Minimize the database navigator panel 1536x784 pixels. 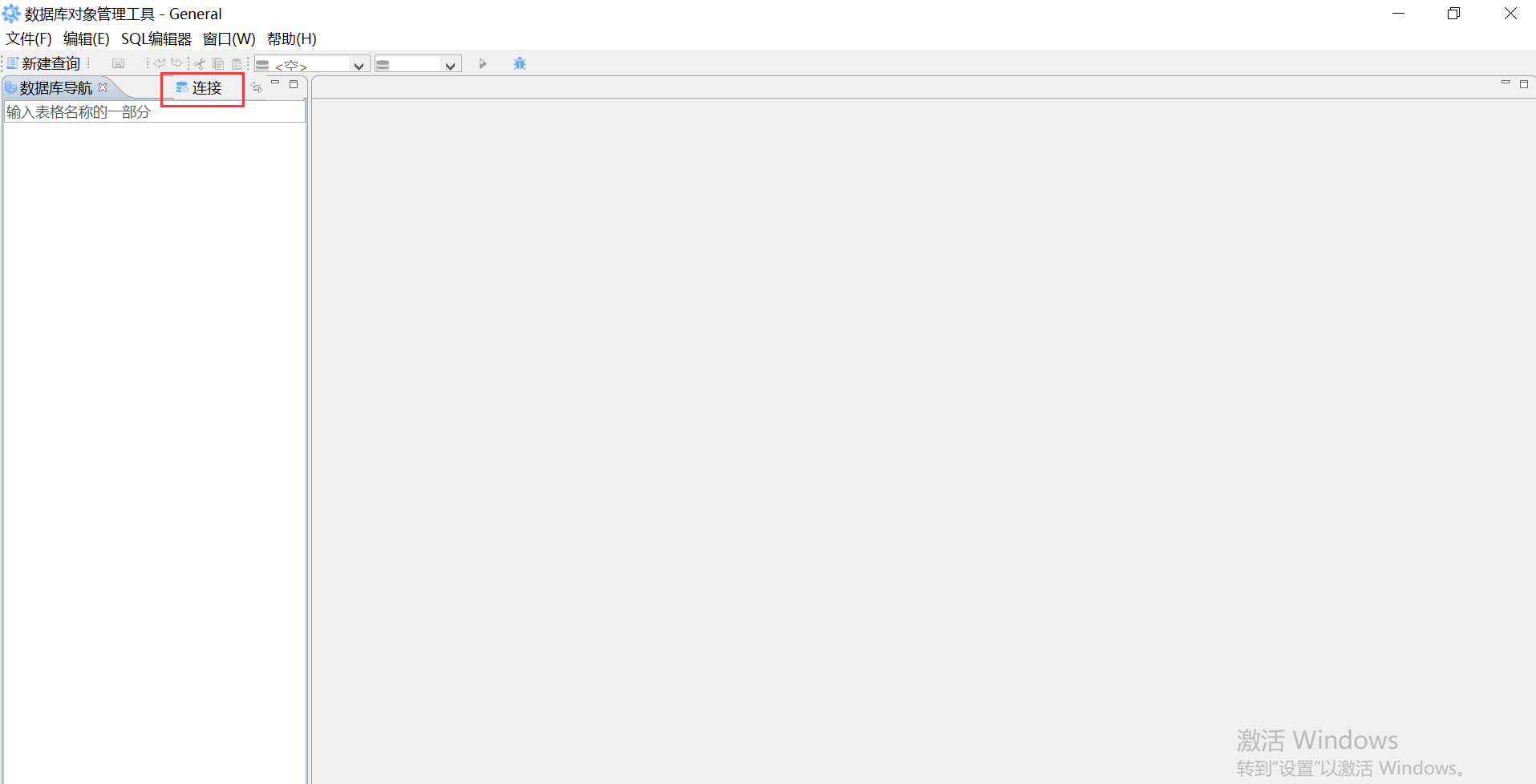tap(275, 83)
